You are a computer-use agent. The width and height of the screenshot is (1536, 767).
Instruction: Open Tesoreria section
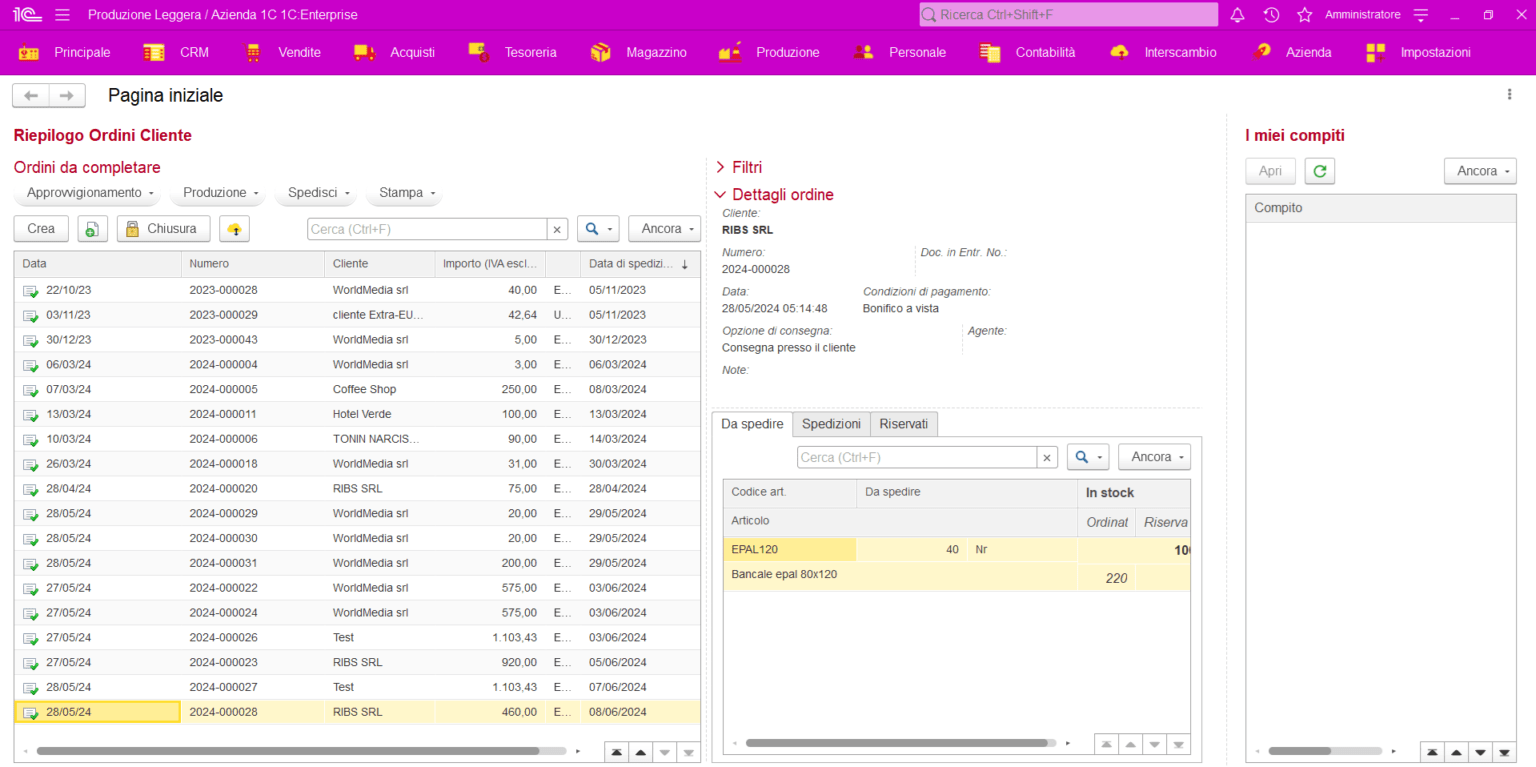tap(513, 52)
